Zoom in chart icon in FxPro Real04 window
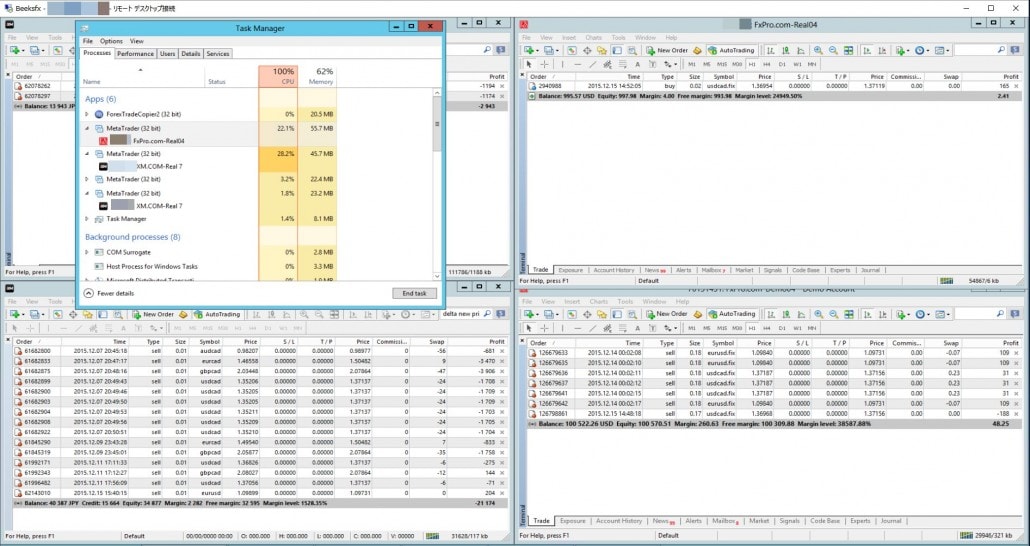The image size is (1030, 546). (818, 50)
